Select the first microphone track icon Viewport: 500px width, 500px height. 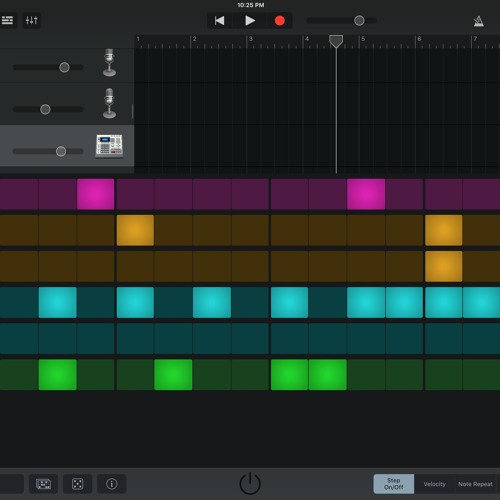point(109,63)
